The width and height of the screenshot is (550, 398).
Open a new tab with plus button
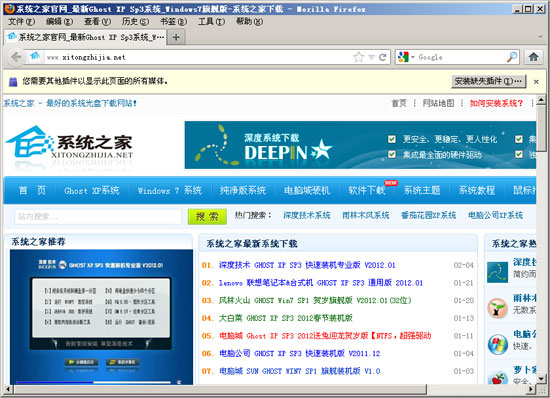pos(176,37)
